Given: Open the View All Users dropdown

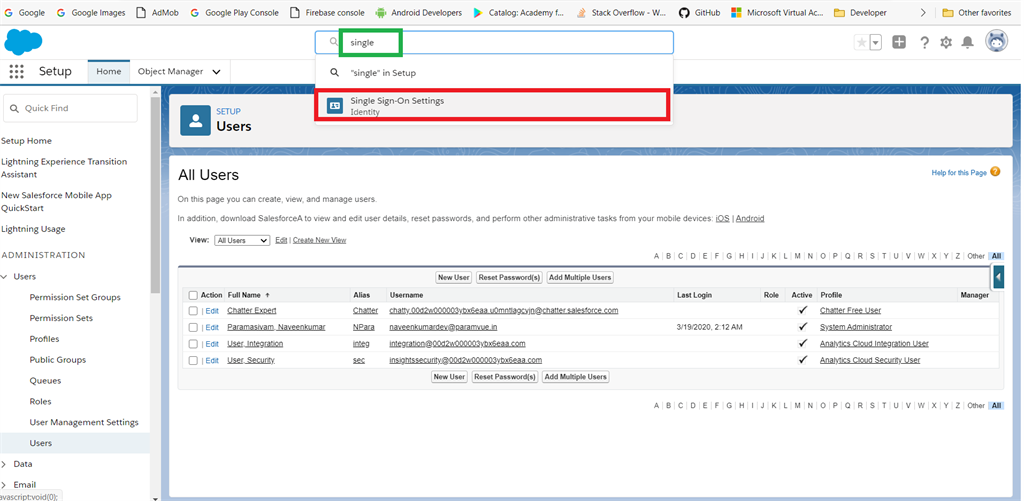Looking at the screenshot, I should tap(242, 240).
